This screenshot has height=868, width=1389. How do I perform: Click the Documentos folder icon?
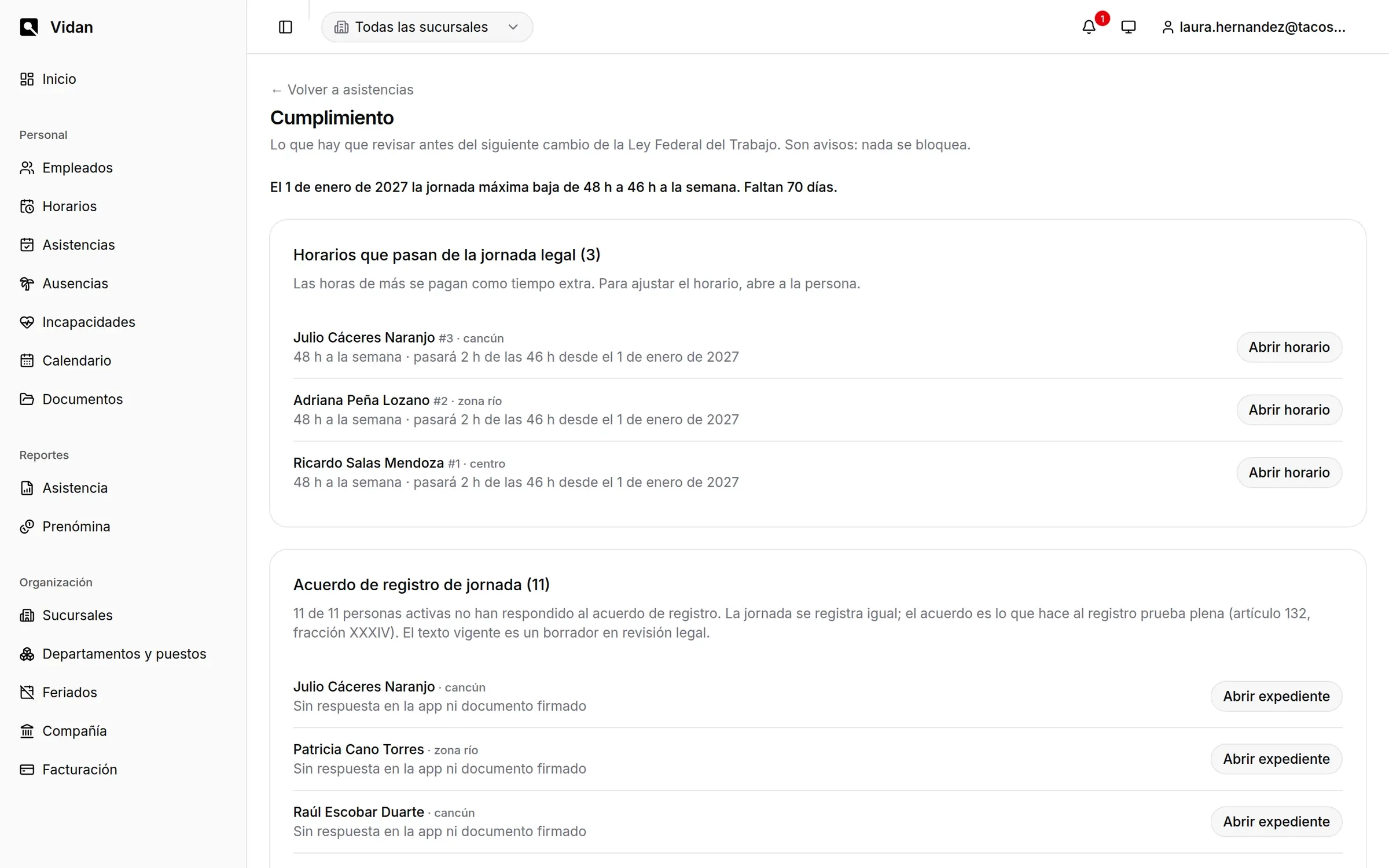click(x=27, y=399)
